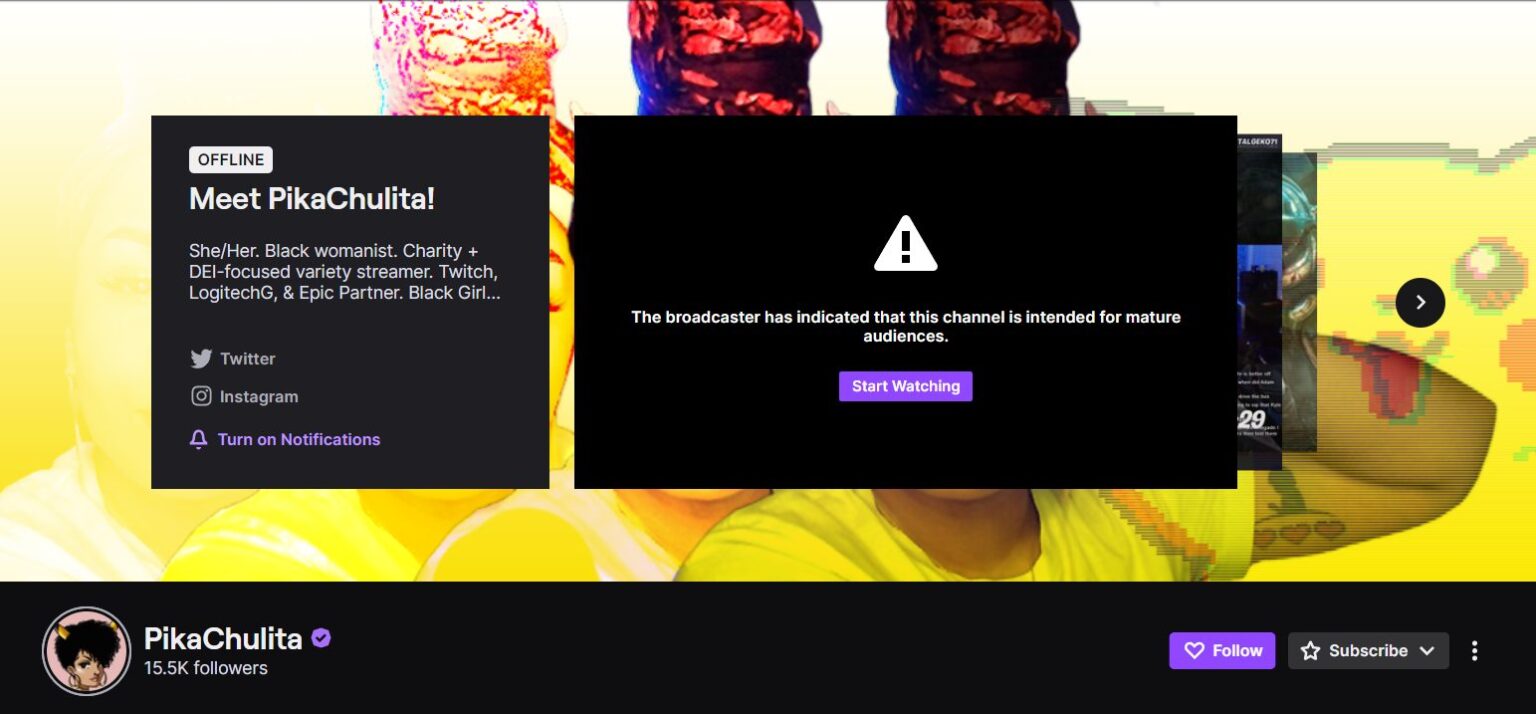Expand the truncated channel description text
Image resolution: width=1536 pixels, height=714 pixels.
tap(344, 272)
